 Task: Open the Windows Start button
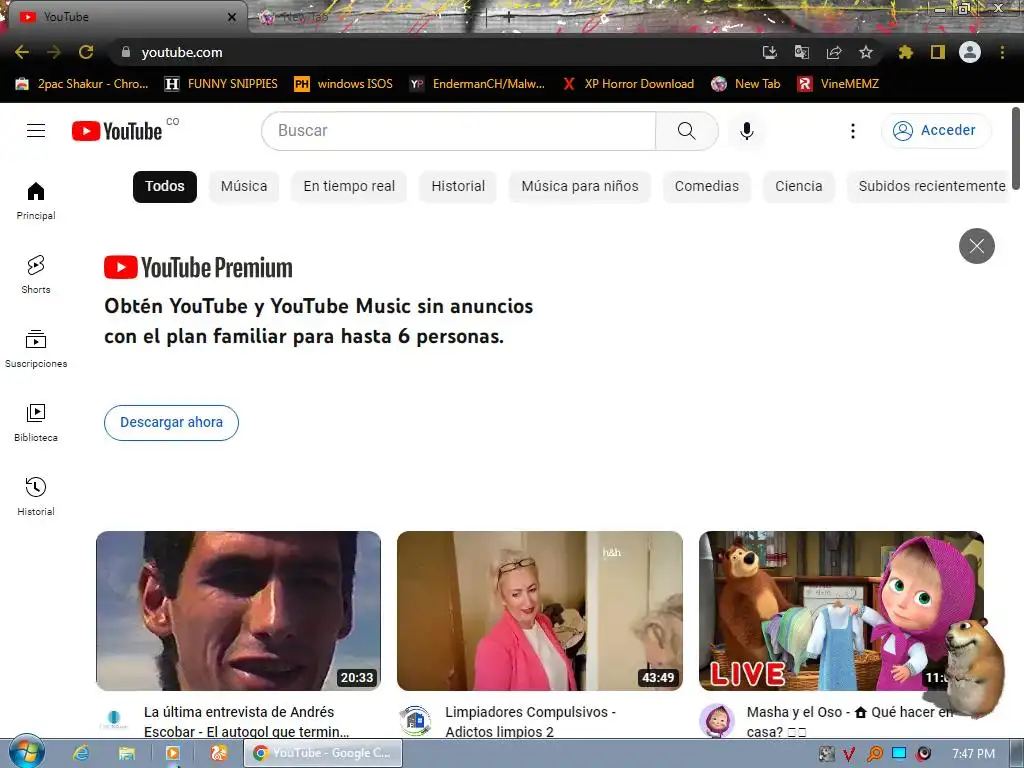tap(26, 752)
